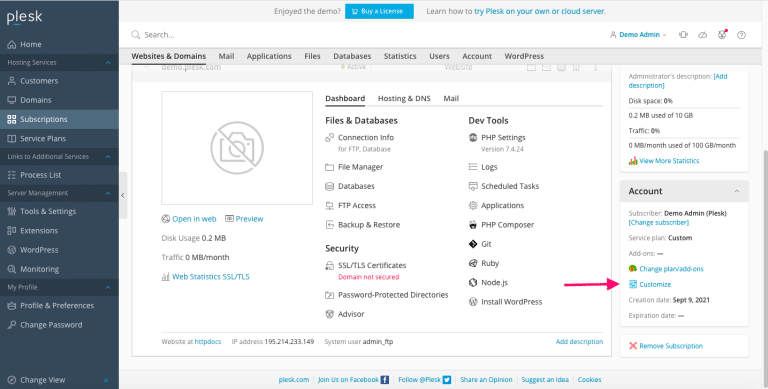Open Scheduled Tasks
This screenshot has height=389, width=768.
[x=510, y=186]
